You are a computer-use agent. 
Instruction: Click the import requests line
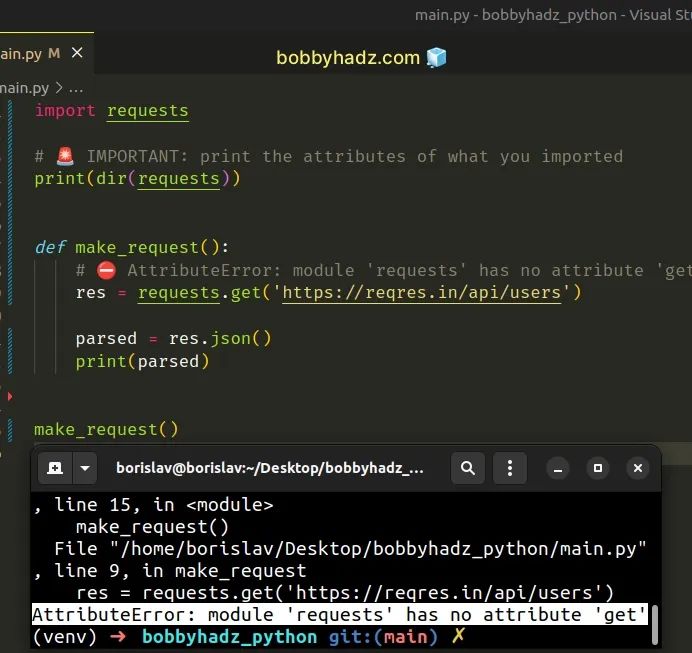[112, 111]
